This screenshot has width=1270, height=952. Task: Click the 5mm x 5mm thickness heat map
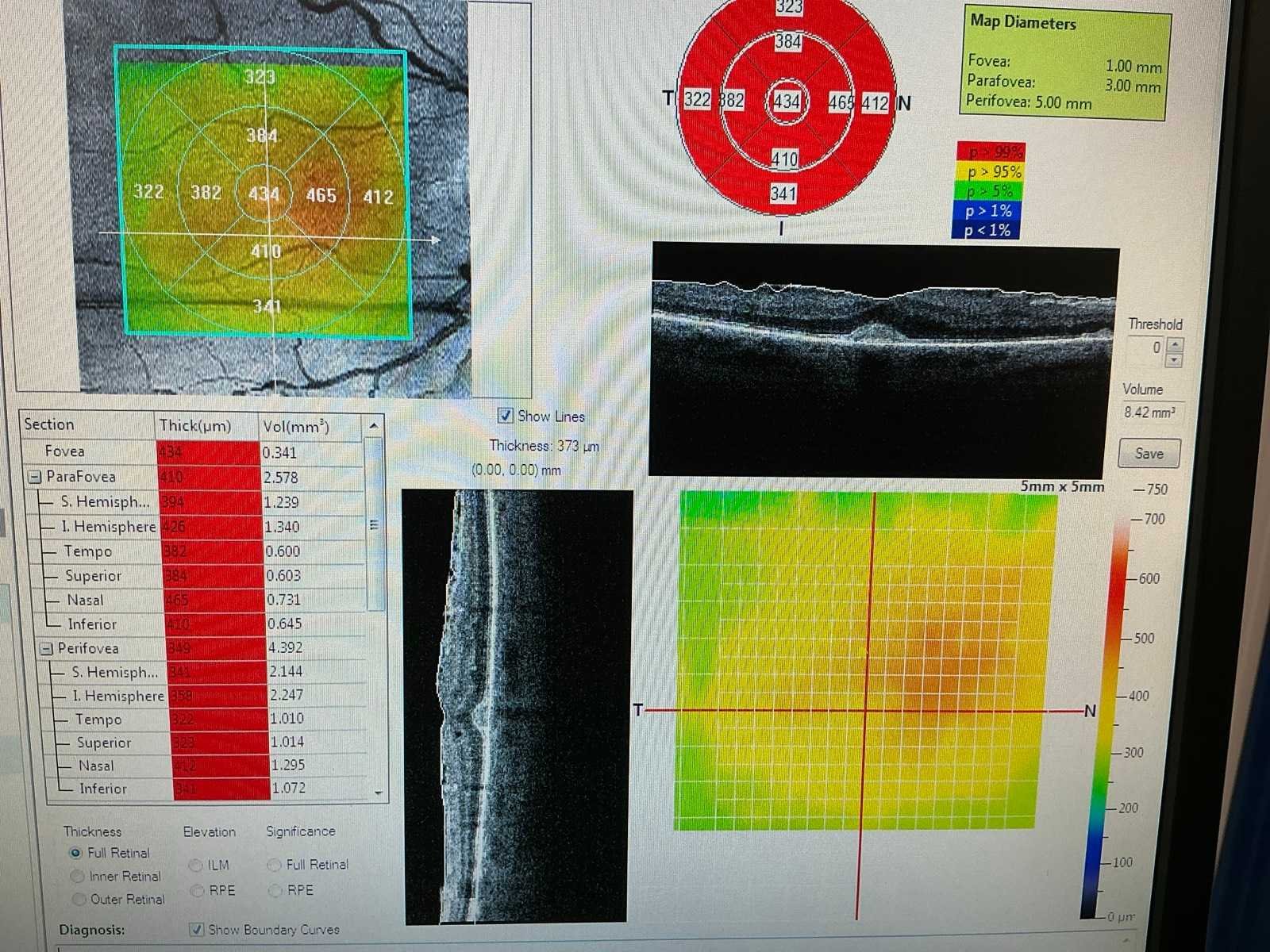point(865,658)
